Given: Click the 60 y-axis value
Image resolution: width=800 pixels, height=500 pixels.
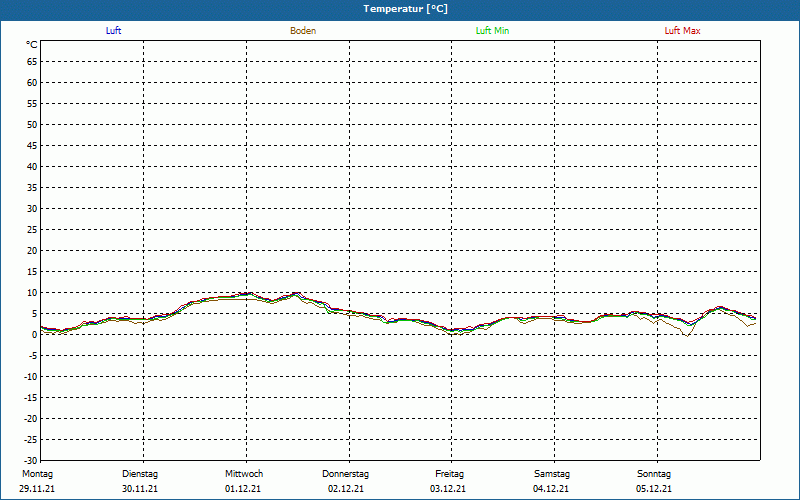Looking at the screenshot, I should tap(32, 83).
